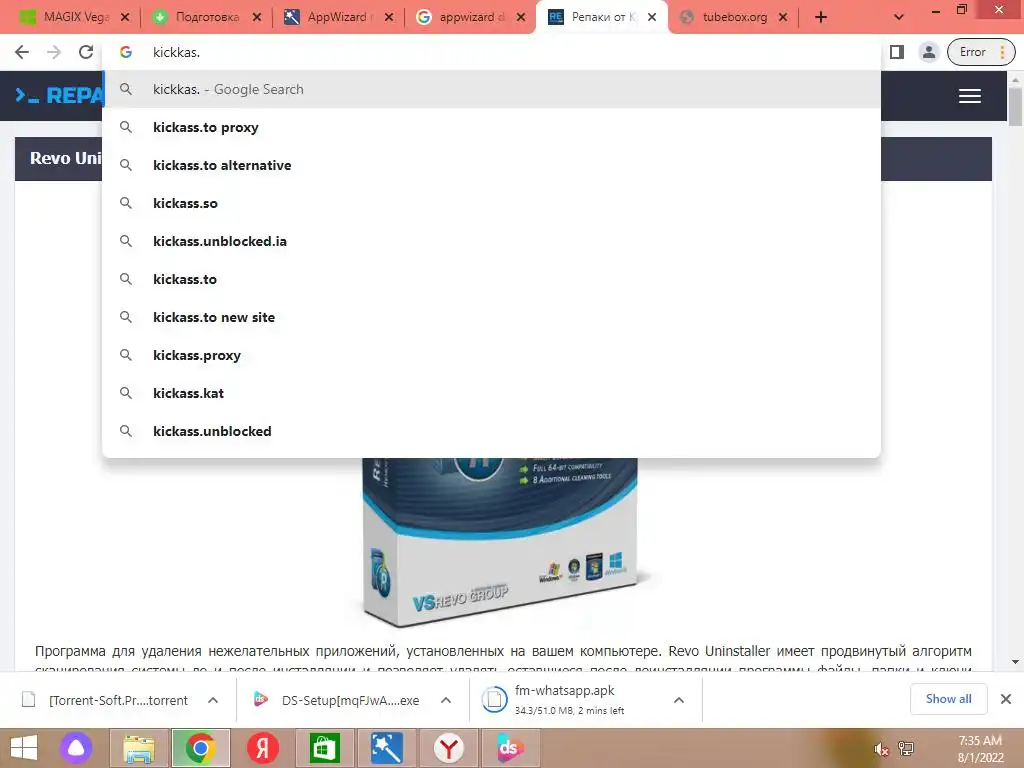Close the appwizard Google search tab
The width and height of the screenshot is (1024, 768).
[521, 18]
